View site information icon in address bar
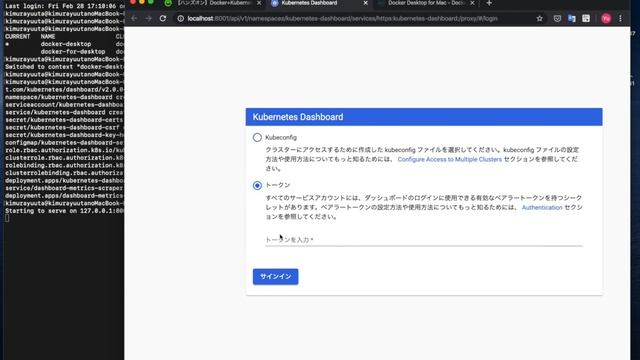640x360 pixels. (180, 18)
